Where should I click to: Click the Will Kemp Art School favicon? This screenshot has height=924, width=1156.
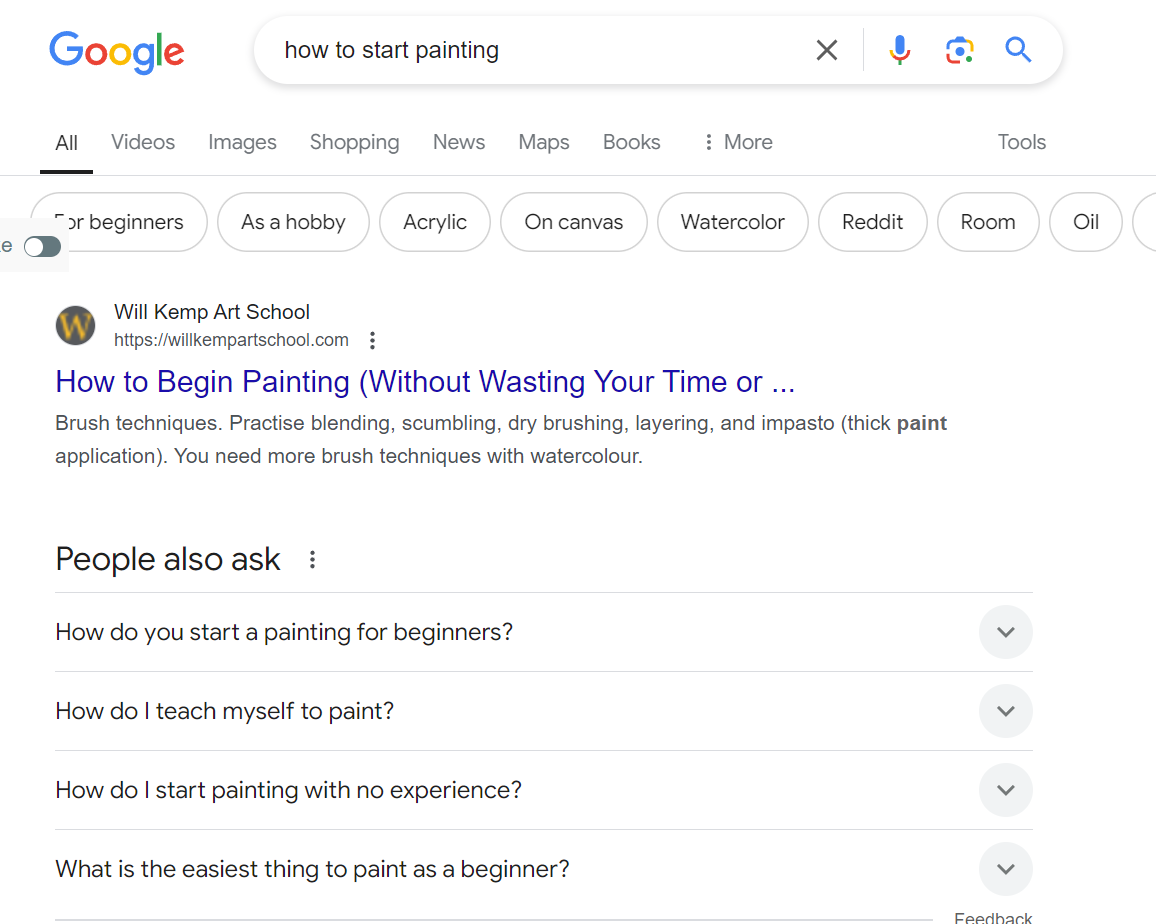tap(75, 326)
